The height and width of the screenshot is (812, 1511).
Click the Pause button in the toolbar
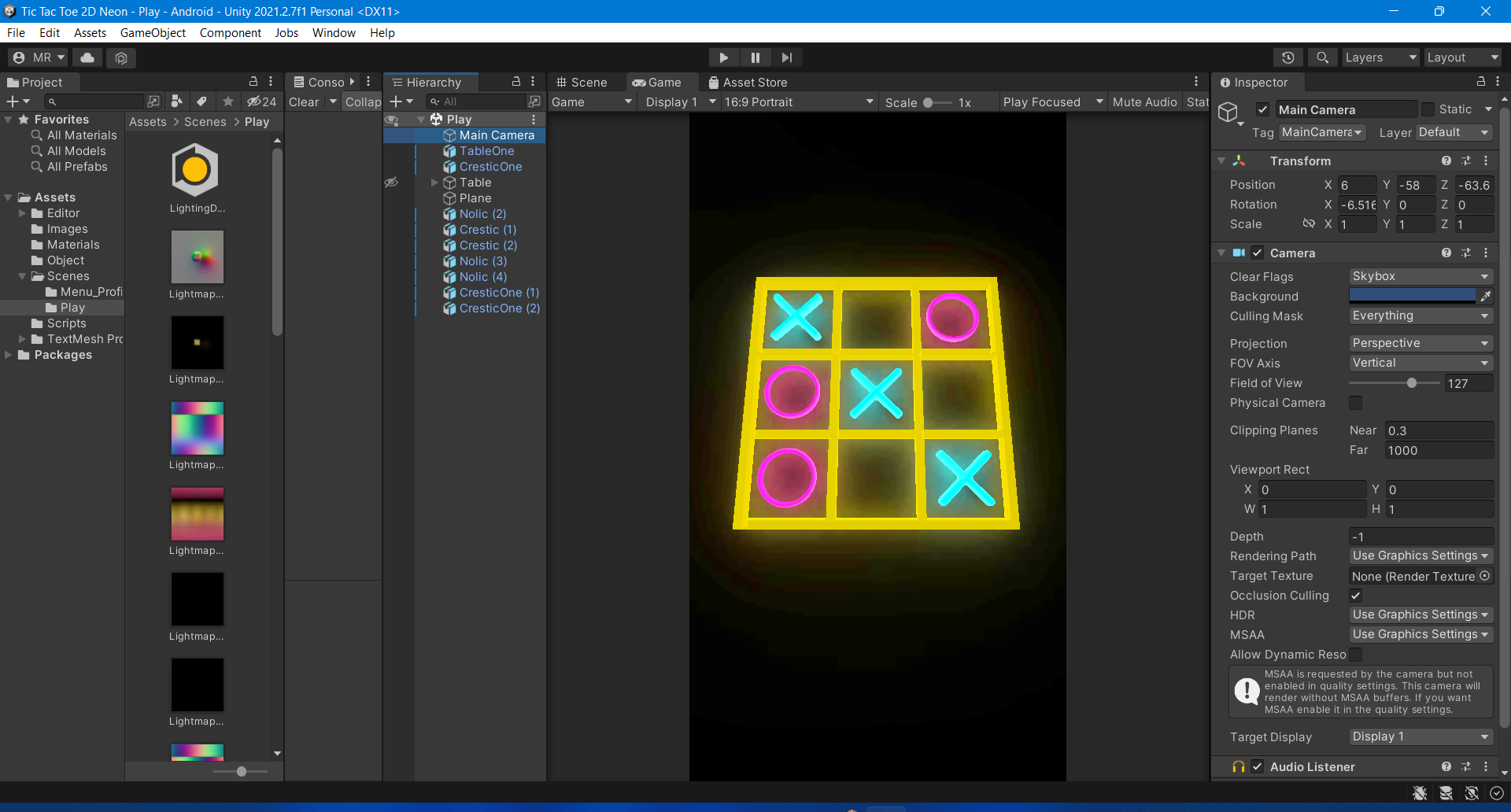coord(755,57)
